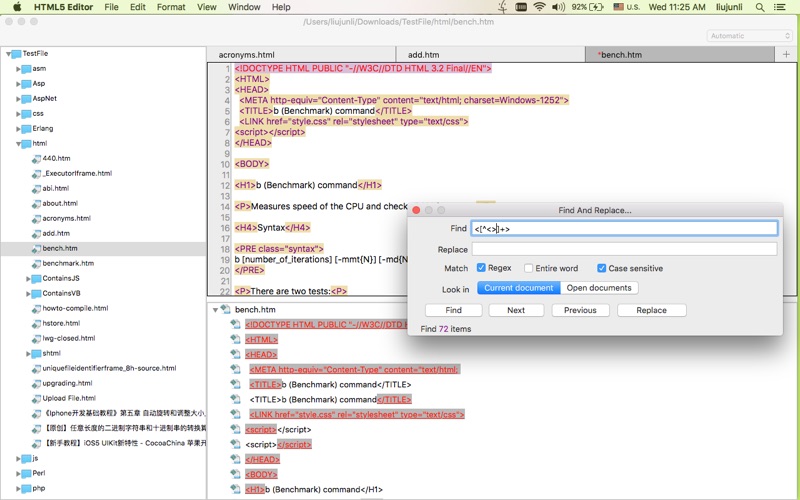Viewport: 800px width, 500px height.
Task: Select Current document search scope
Action: coord(518,288)
